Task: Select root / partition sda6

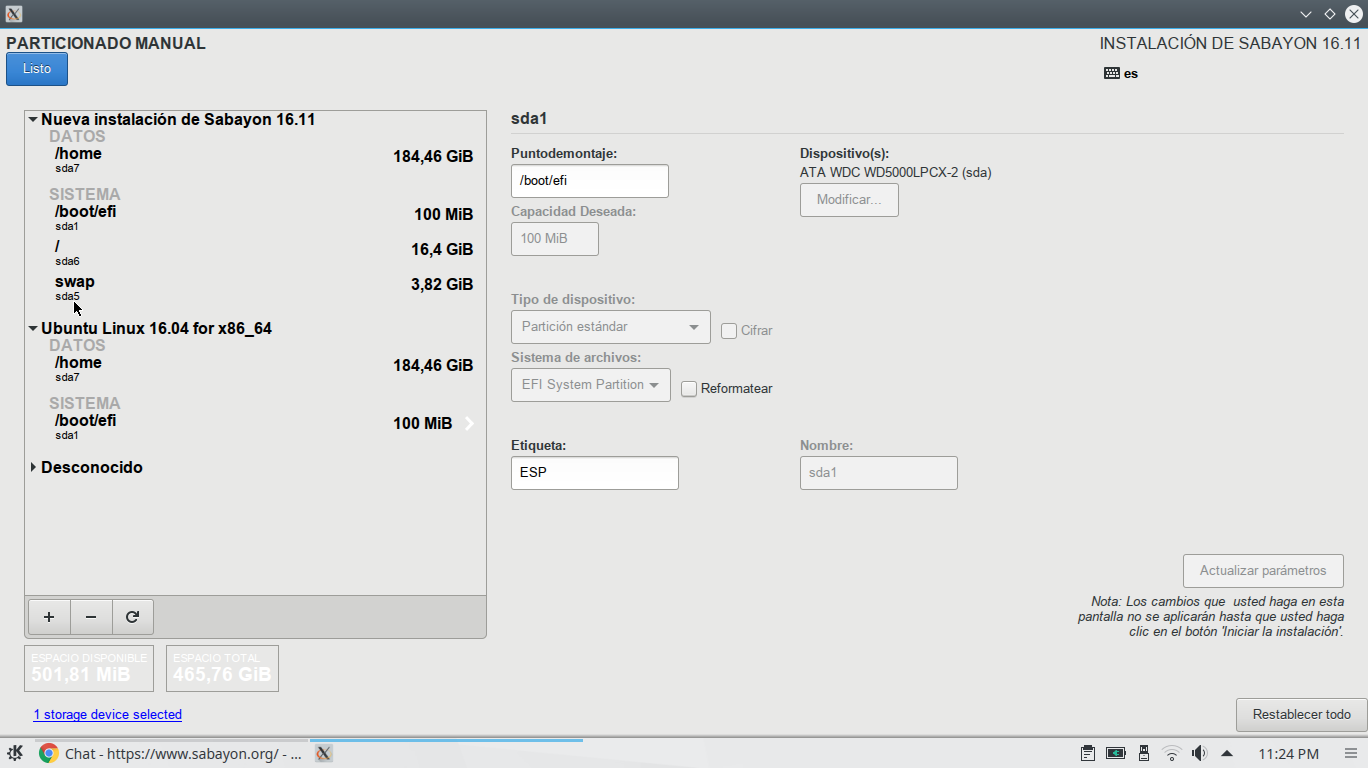Action: tap(256, 252)
